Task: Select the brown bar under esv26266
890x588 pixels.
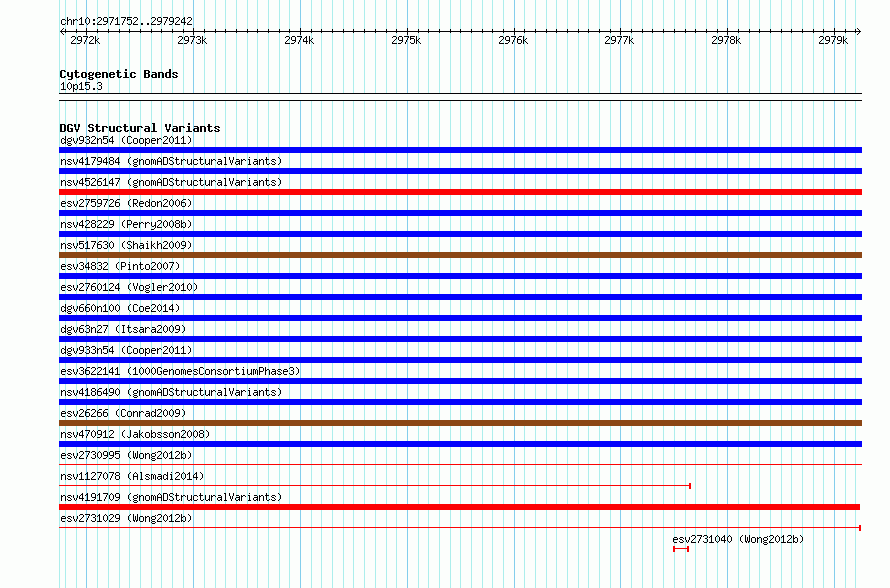Action: 460,423
